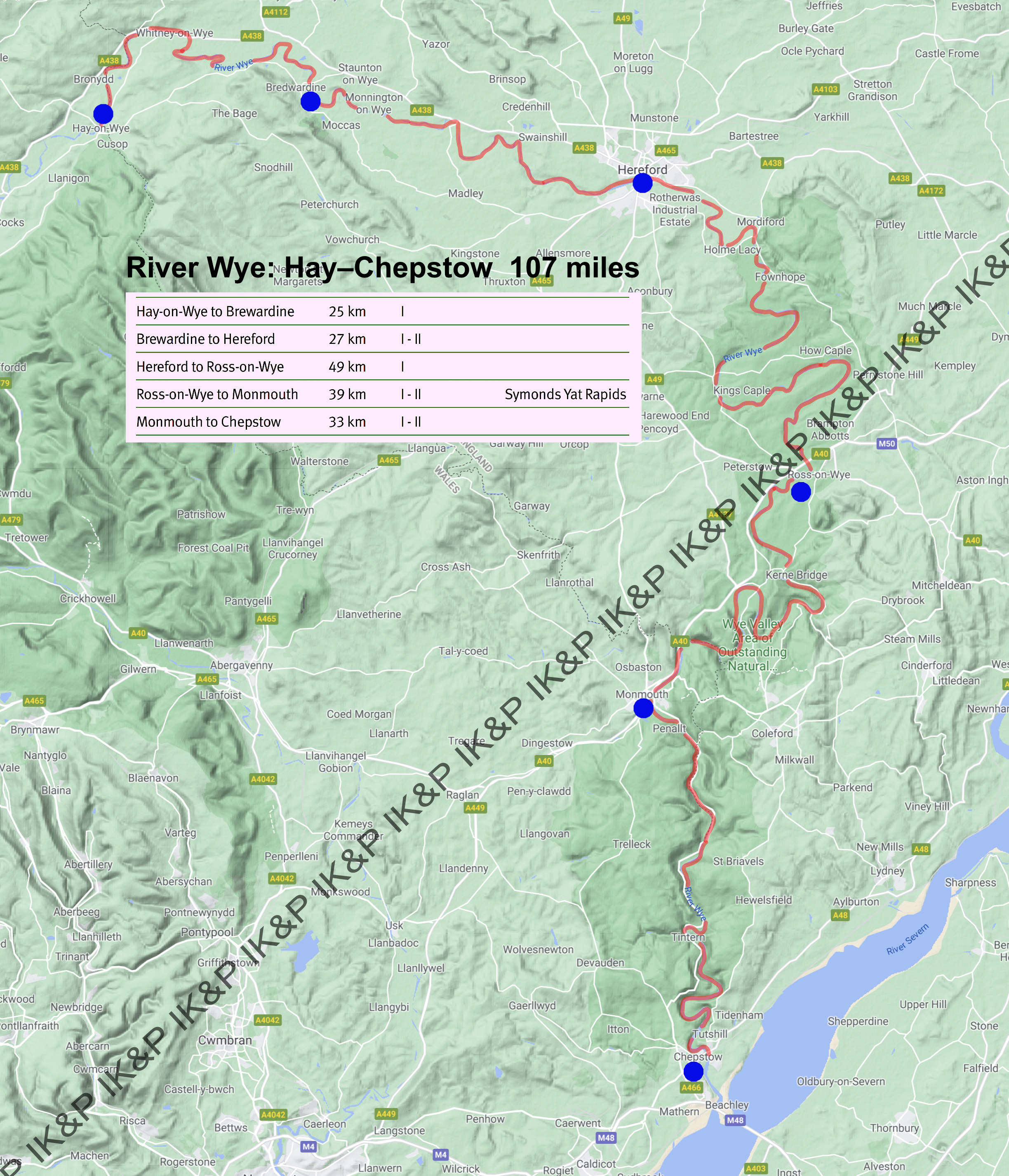Select the blue dot at Monmouth
1009x1176 pixels.
click(x=643, y=708)
